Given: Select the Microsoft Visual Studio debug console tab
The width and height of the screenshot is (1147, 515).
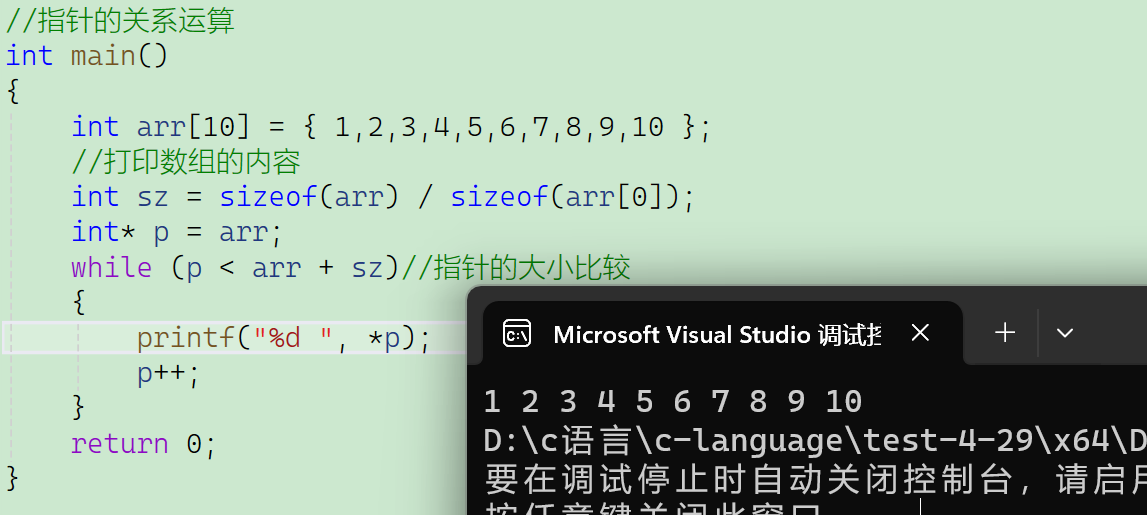Looking at the screenshot, I should click(723, 333).
